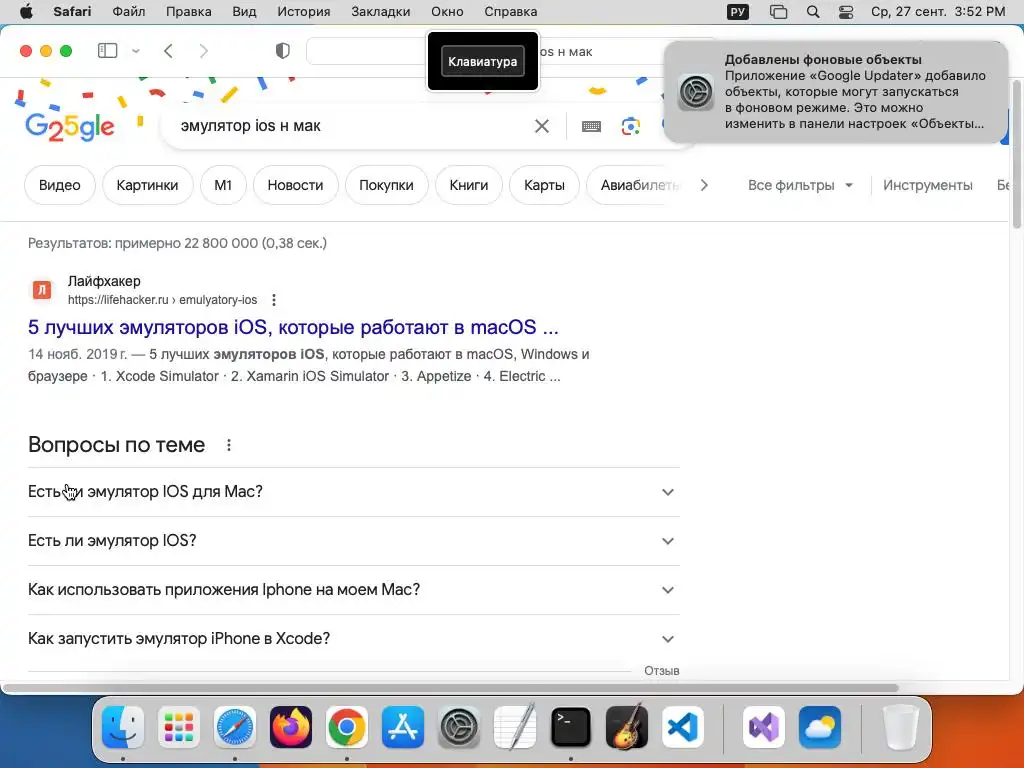Screen dimensions: 1024x768
Task: Launch Visual Studio Code from the Dock
Action: coord(682,727)
